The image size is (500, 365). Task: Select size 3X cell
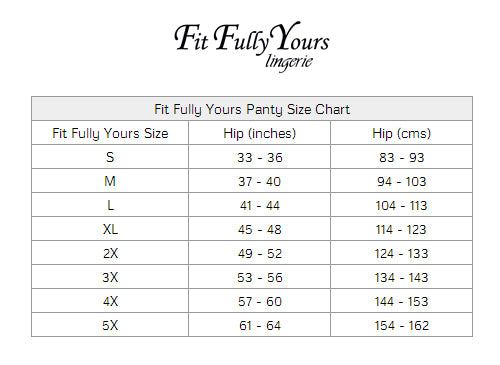click(x=110, y=277)
